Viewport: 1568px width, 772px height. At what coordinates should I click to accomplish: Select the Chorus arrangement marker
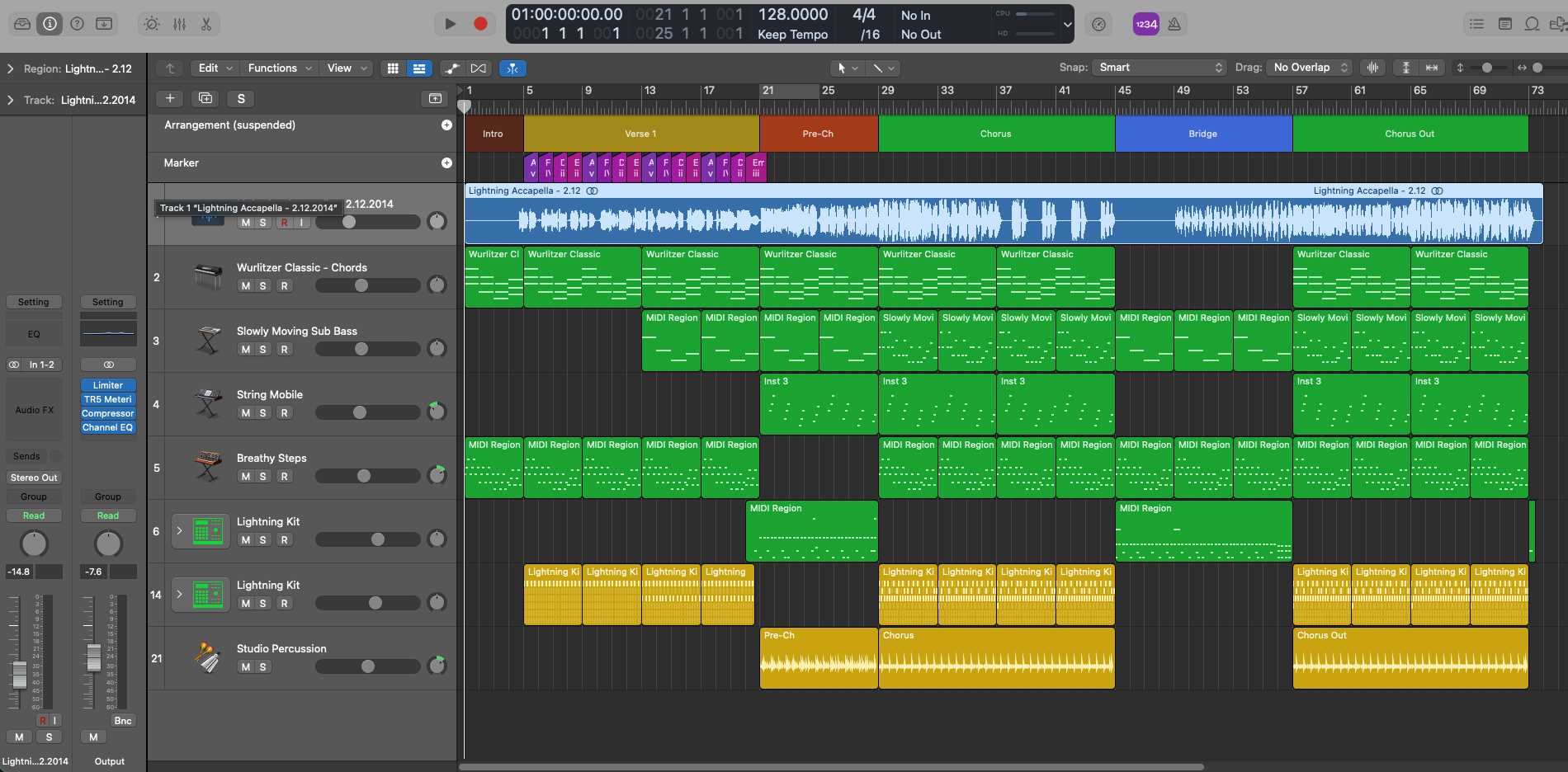click(x=996, y=134)
